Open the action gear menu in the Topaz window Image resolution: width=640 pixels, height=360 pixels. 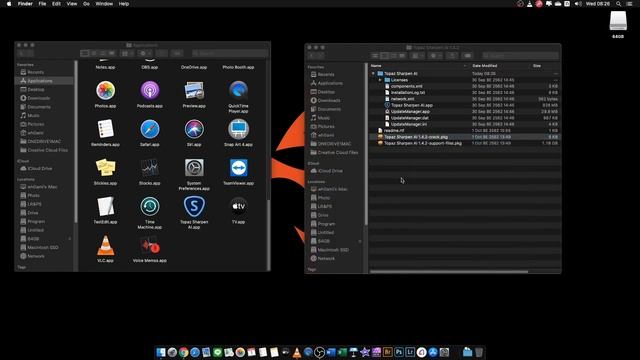[x=434, y=56]
